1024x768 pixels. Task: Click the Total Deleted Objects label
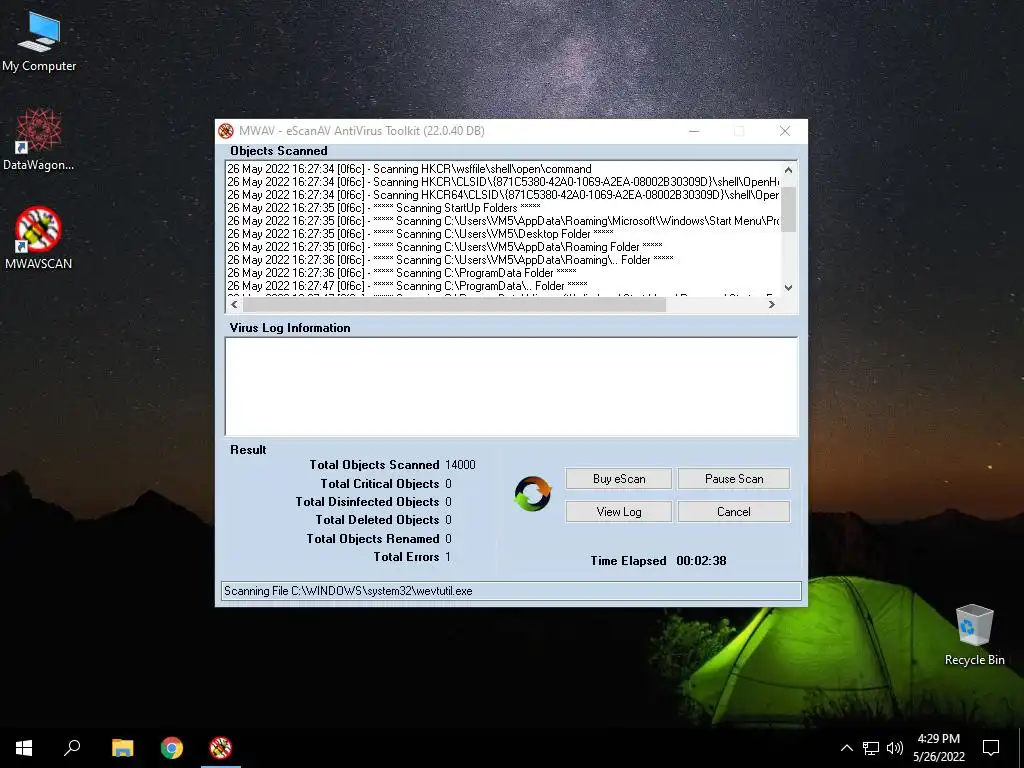click(x=377, y=520)
